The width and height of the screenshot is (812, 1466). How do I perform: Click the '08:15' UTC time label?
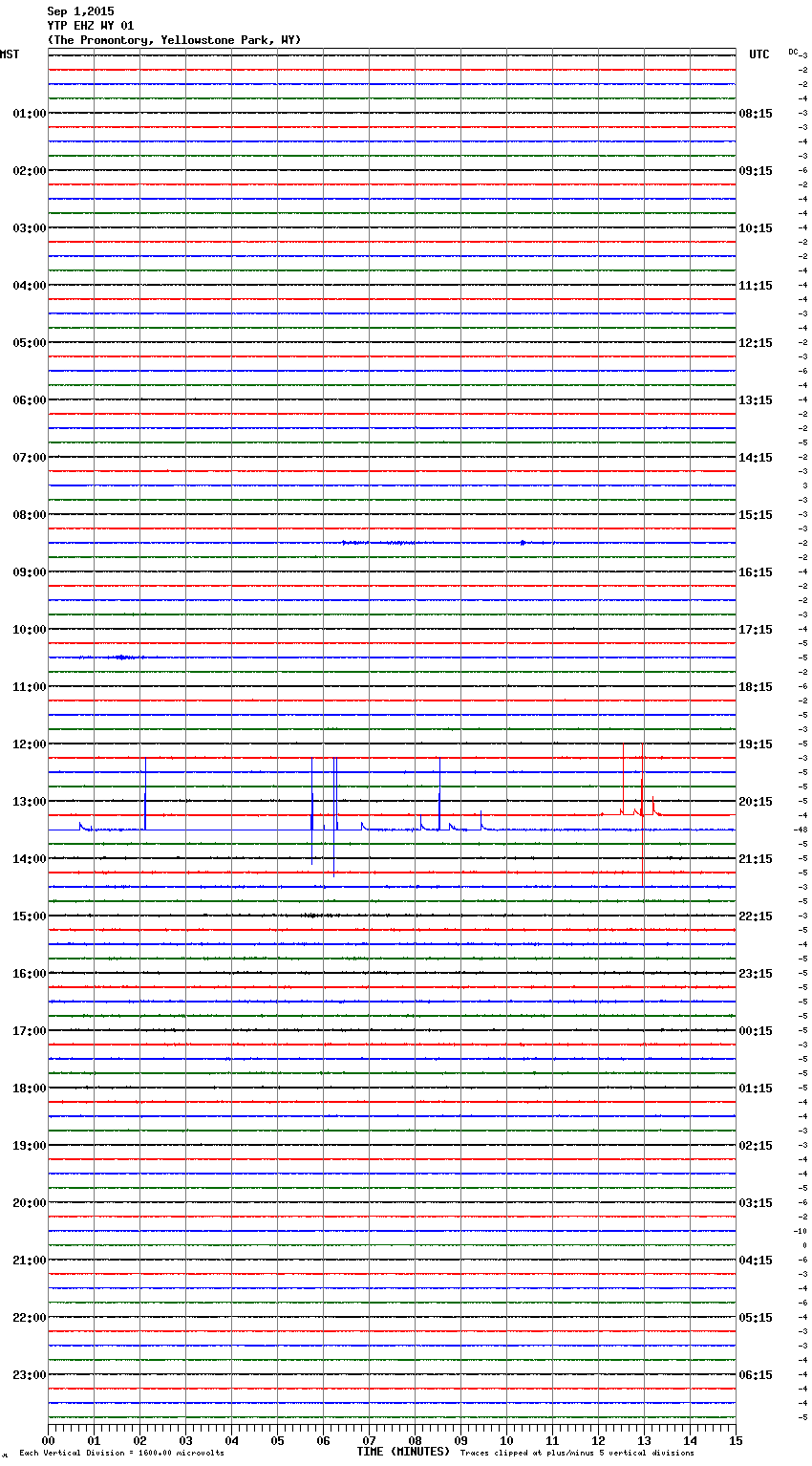(756, 114)
